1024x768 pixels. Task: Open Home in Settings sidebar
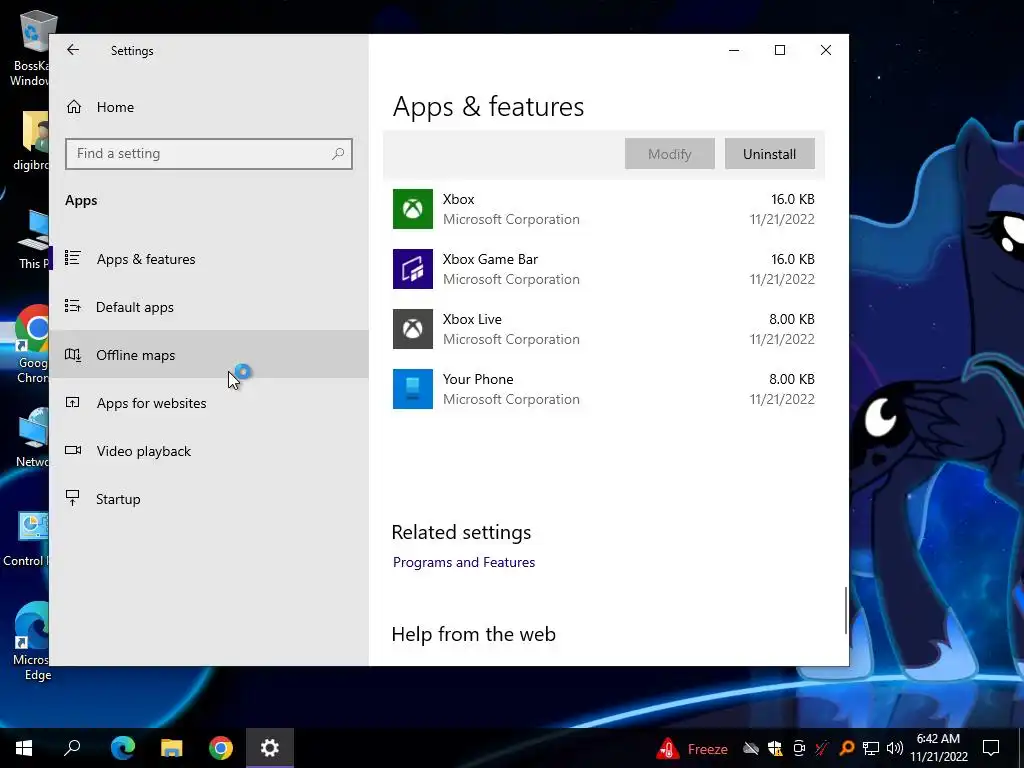coord(209,107)
